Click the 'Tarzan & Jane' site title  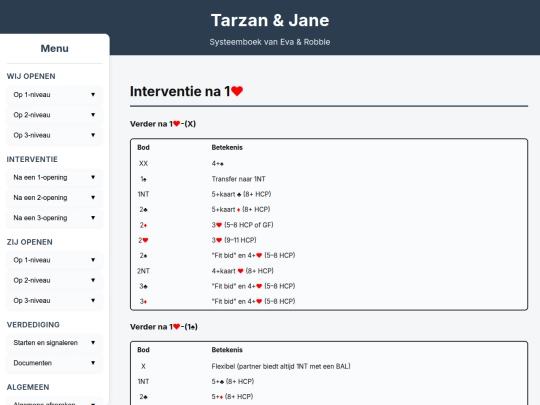[x=270, y=20]
